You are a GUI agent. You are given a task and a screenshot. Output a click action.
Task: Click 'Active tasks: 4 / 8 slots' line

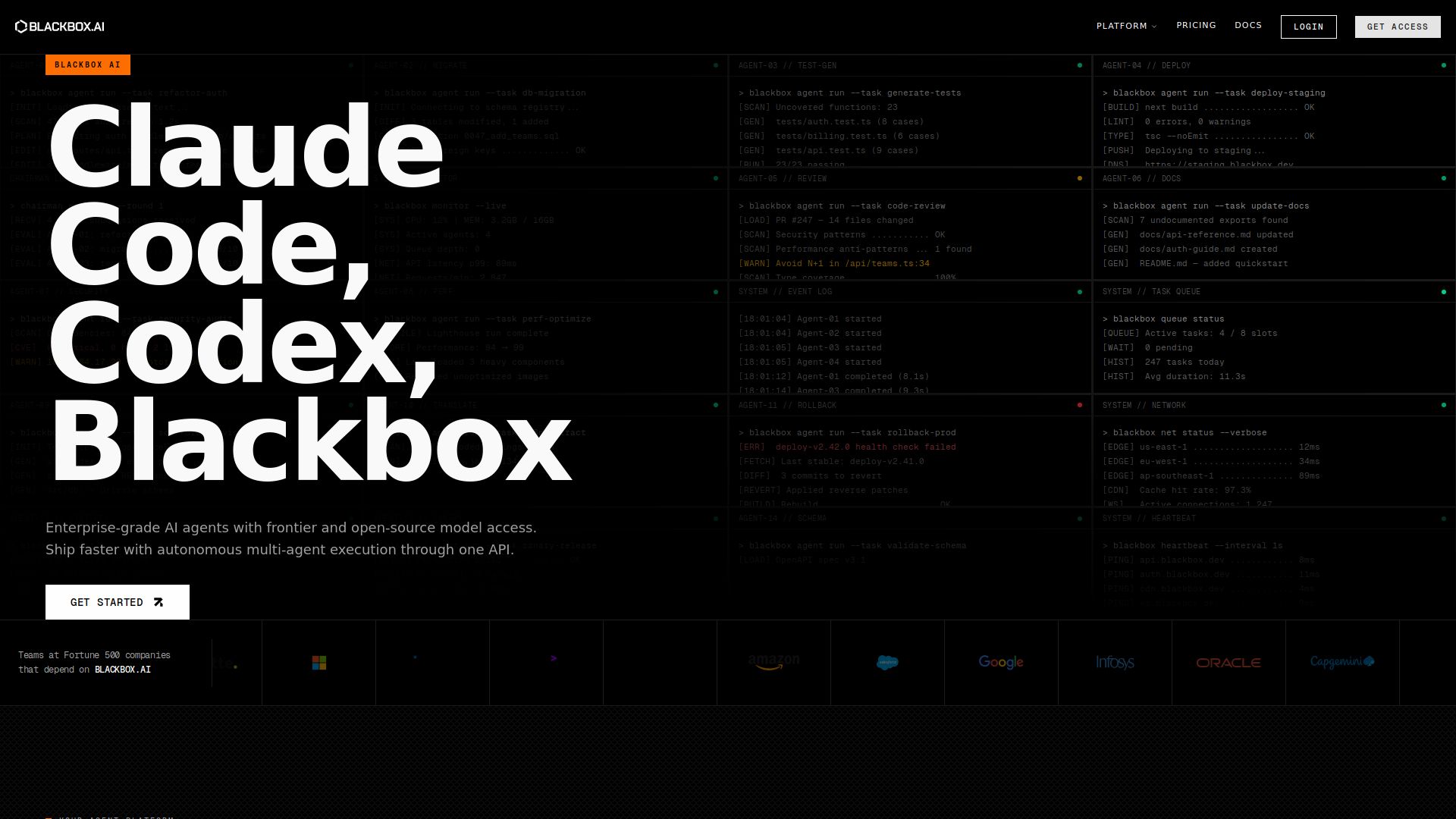point(1190,334)
